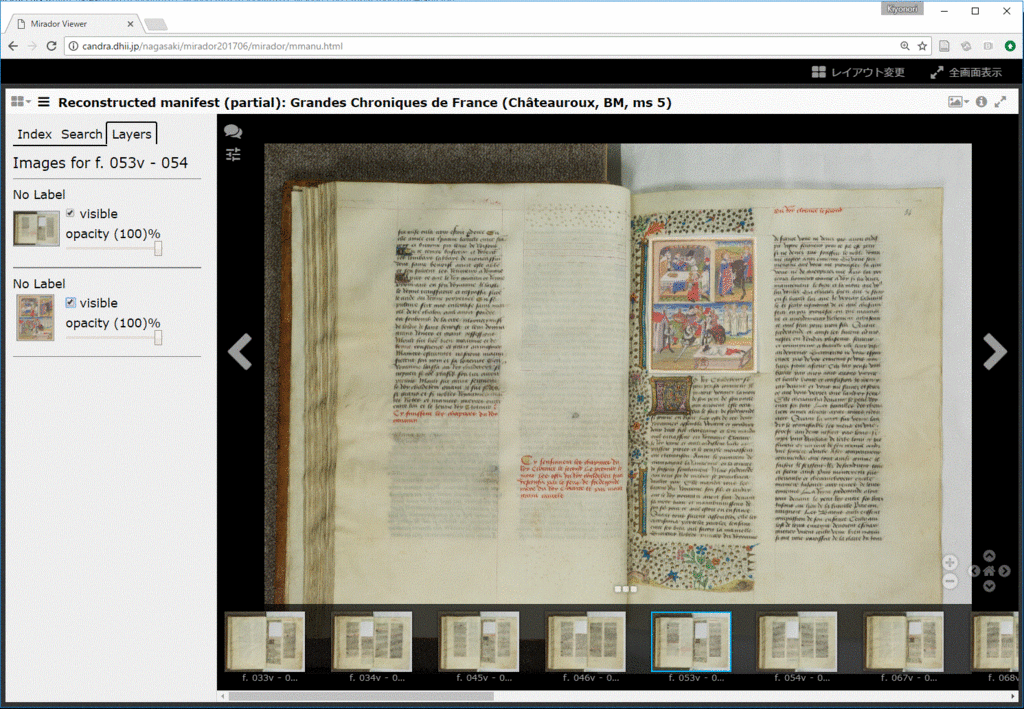Screen dimensions: 1024x709
Task: Toggle the side panel with hamburger icon
Action: [x=44, y=102]
